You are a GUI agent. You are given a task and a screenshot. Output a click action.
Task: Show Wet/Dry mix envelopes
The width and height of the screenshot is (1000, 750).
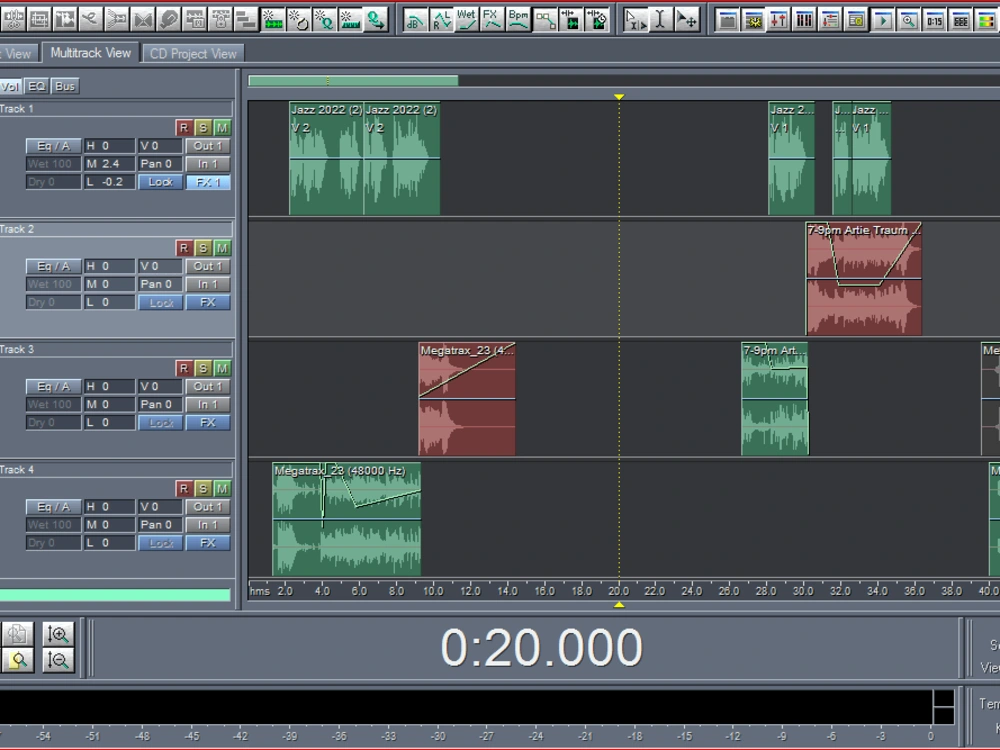click(x=467, y=19)
